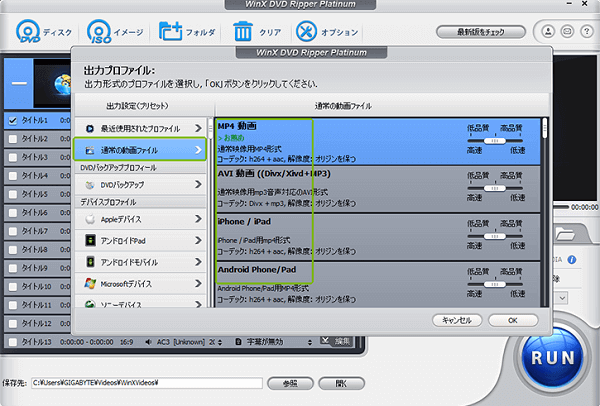The width and height of the screenshot is (600, 406).
Task: Select DVDバックアップ preset category
Action: point(140,185)
